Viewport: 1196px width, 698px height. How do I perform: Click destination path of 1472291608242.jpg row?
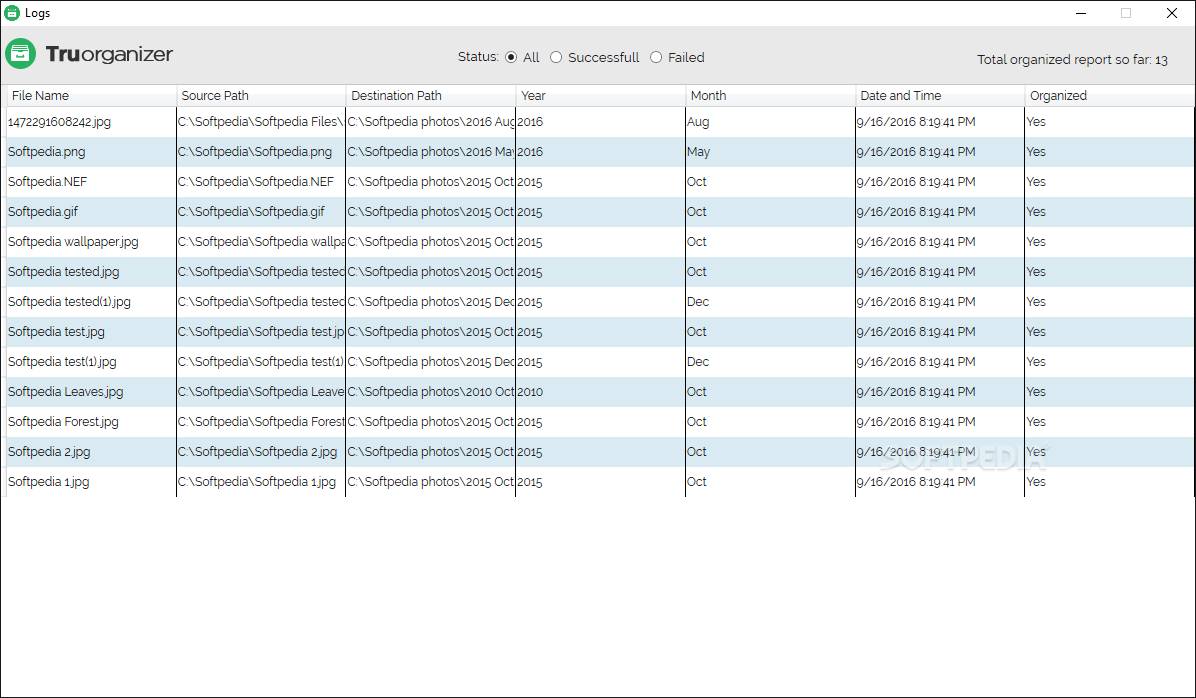431,122
